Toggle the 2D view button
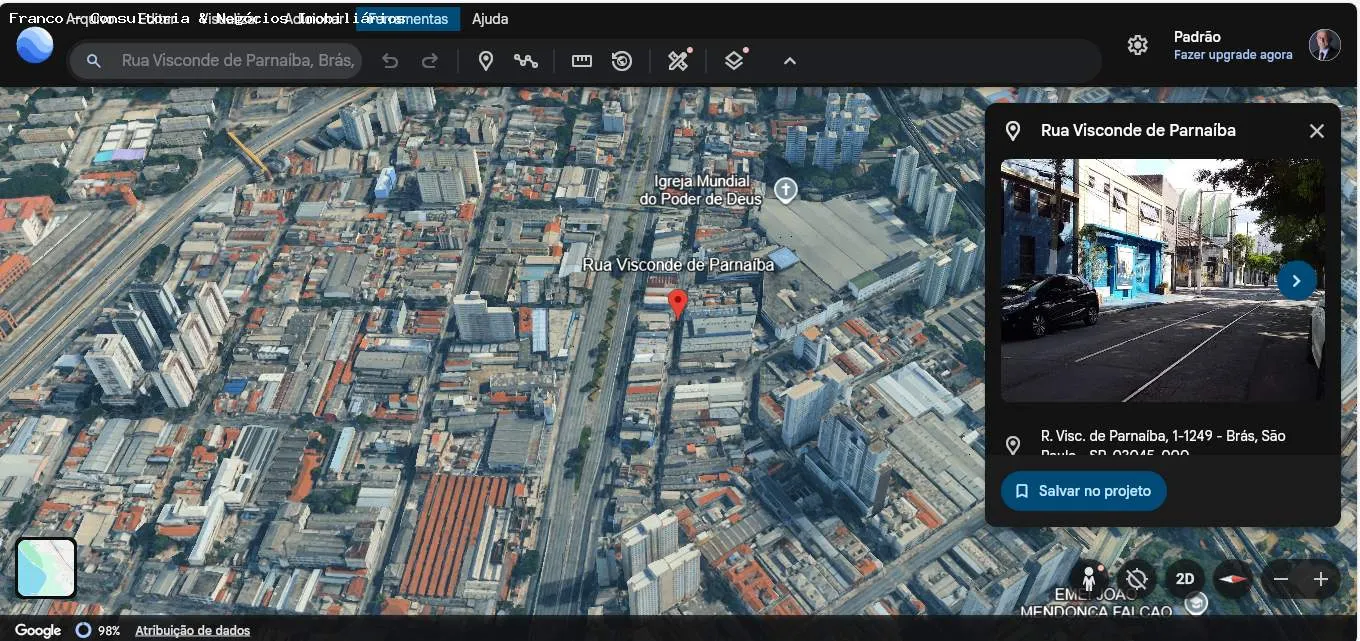Image resolution: width=1360 pixels, height=641 pixels. click(1185, 579)
